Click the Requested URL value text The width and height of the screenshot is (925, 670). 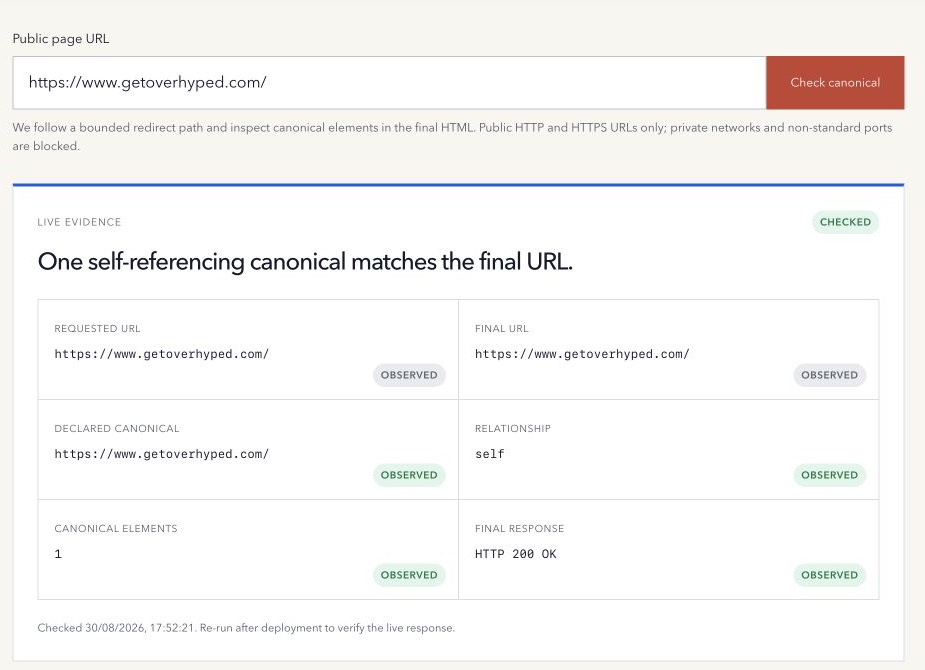162,354
